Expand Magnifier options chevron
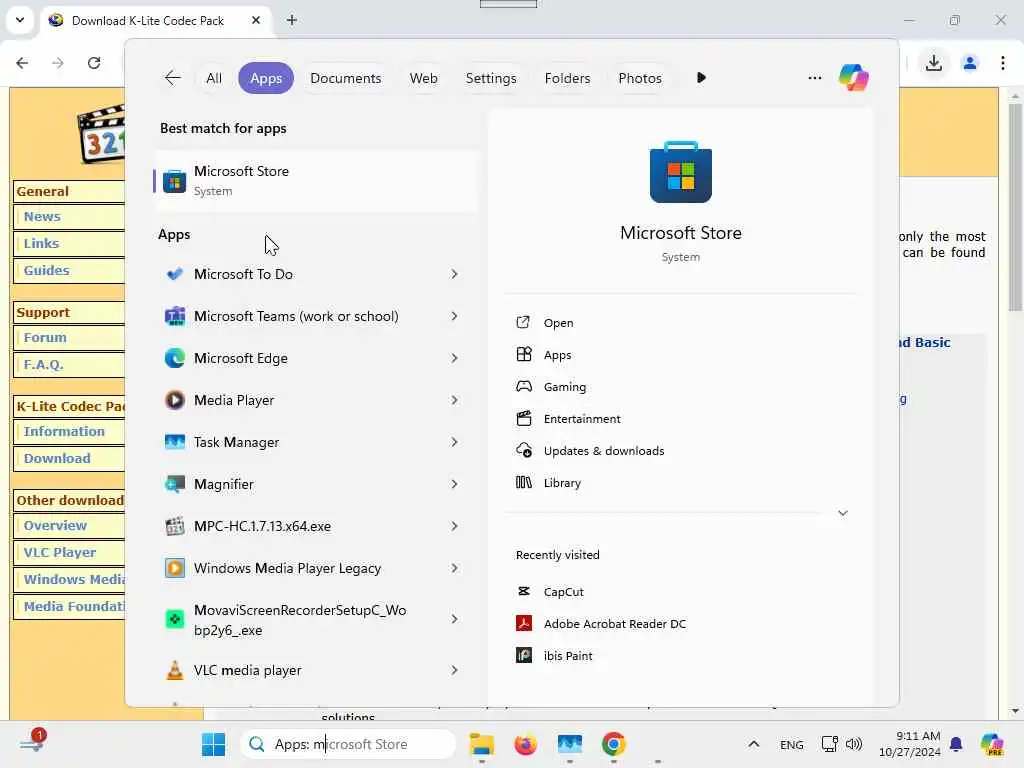 (455, 484)
